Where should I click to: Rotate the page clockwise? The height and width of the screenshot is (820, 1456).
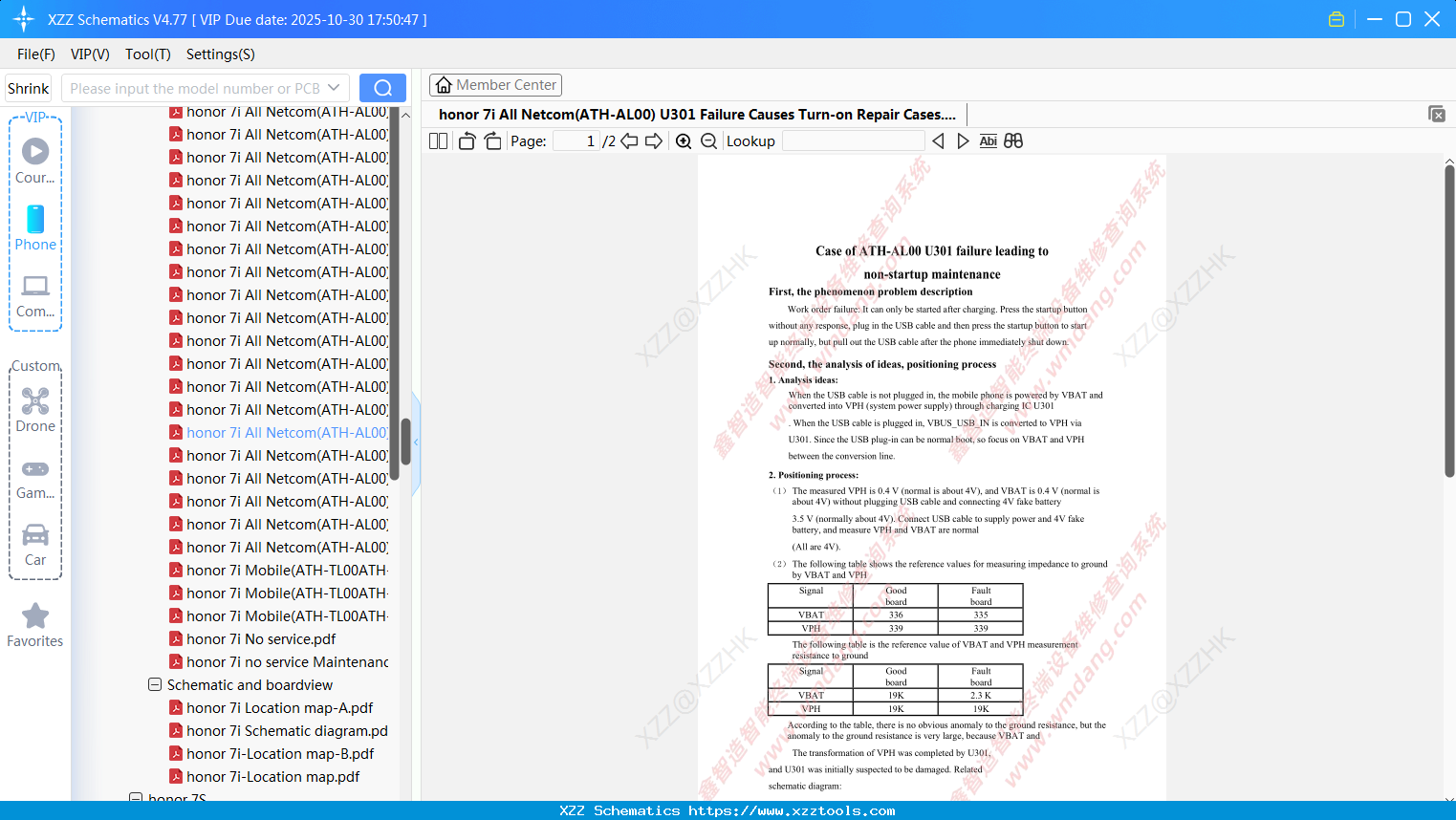click(493, 140)
